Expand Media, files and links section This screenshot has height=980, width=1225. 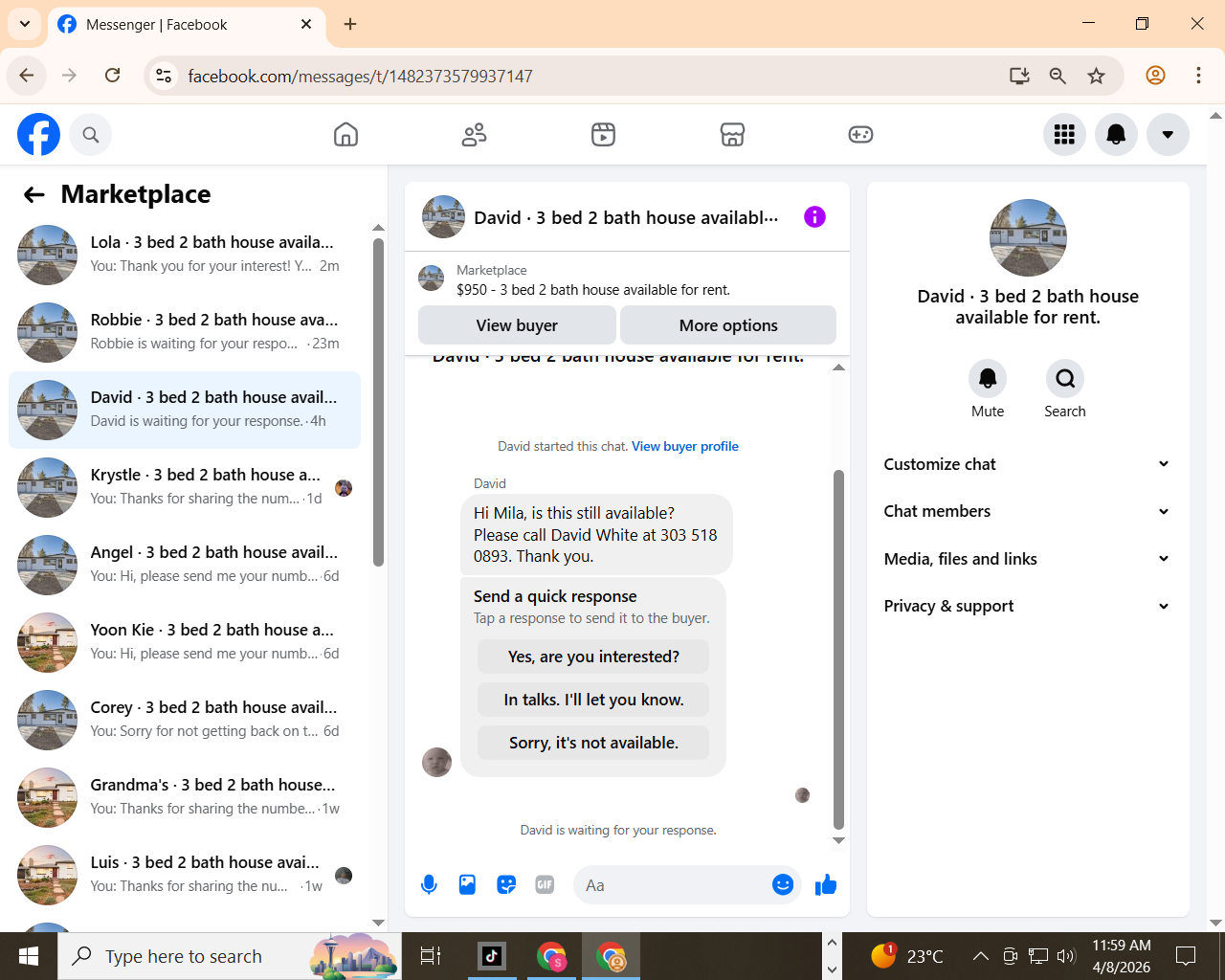click(x=1028, y=559)
